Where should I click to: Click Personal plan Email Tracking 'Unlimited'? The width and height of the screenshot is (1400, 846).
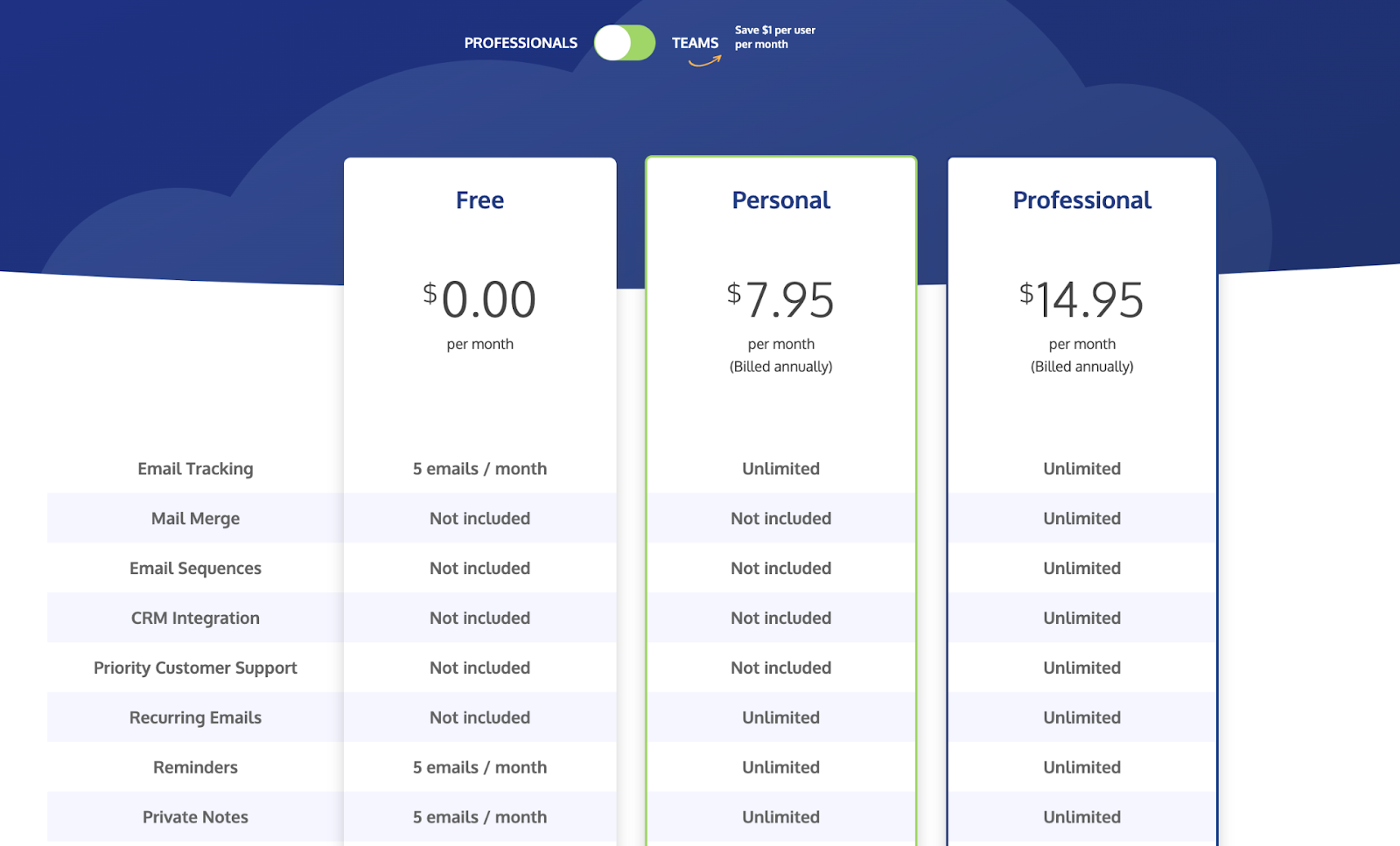pos(781,469)
